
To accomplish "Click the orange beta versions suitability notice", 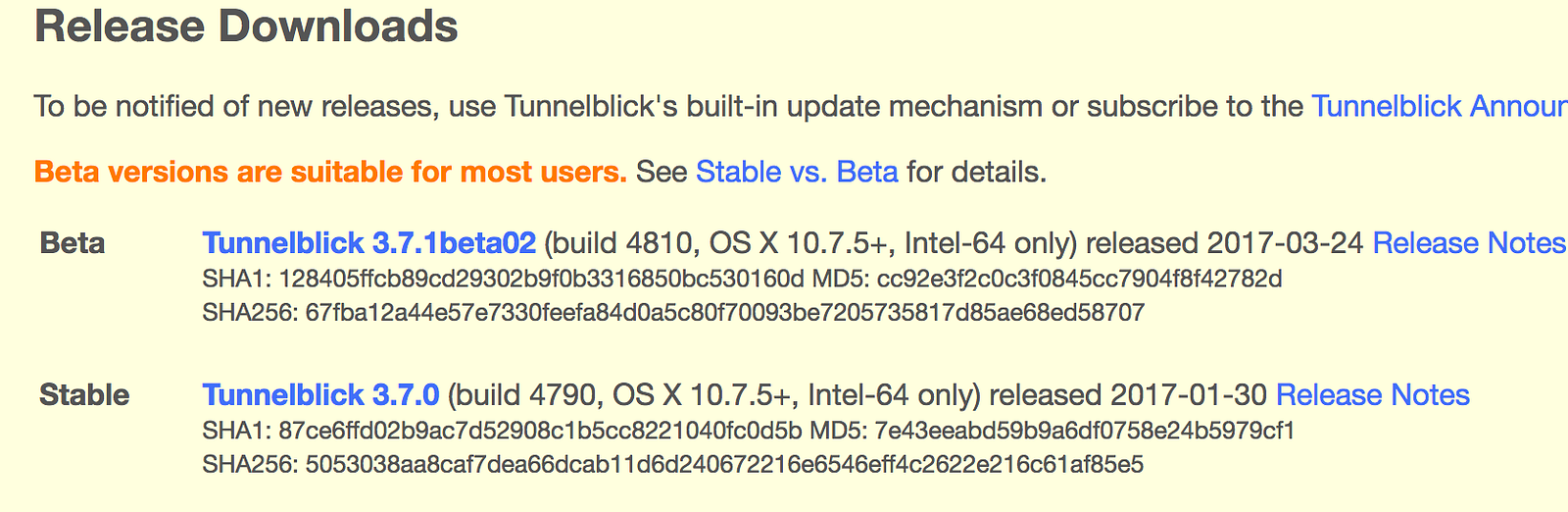I will [330, 173].
